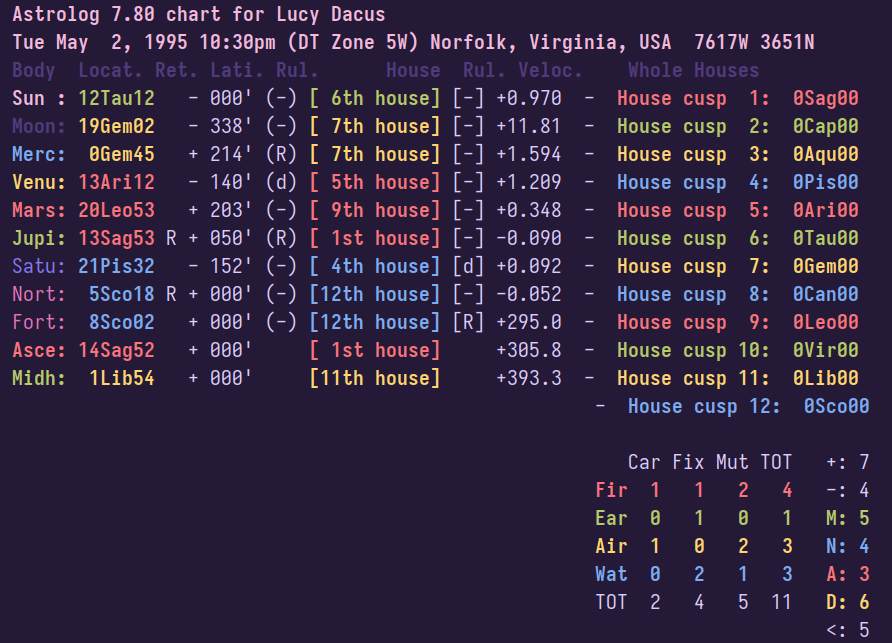Click Mars 9th house entry
This screenshot has height=643, width=892.
pos(375,211)
